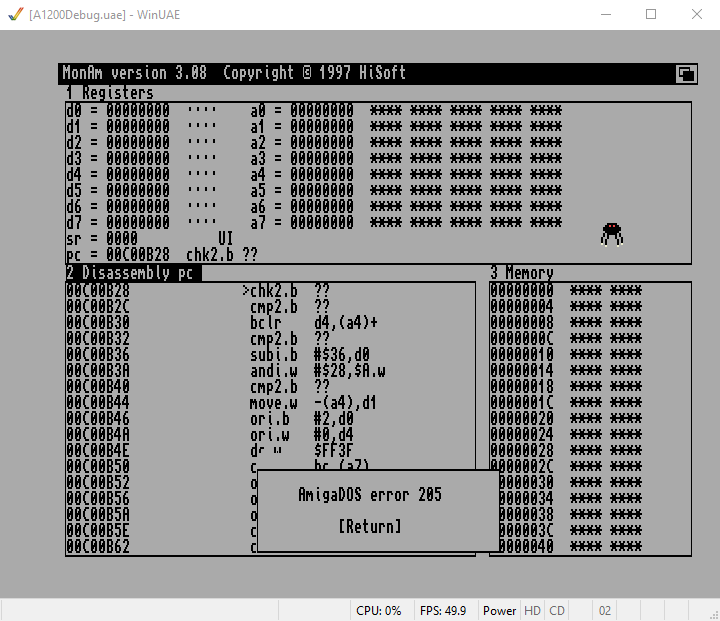Dismiss AmigaDOS error with [Return]
Screen dimensions: 720x621
pyautogui.click(x=370, y=526)
